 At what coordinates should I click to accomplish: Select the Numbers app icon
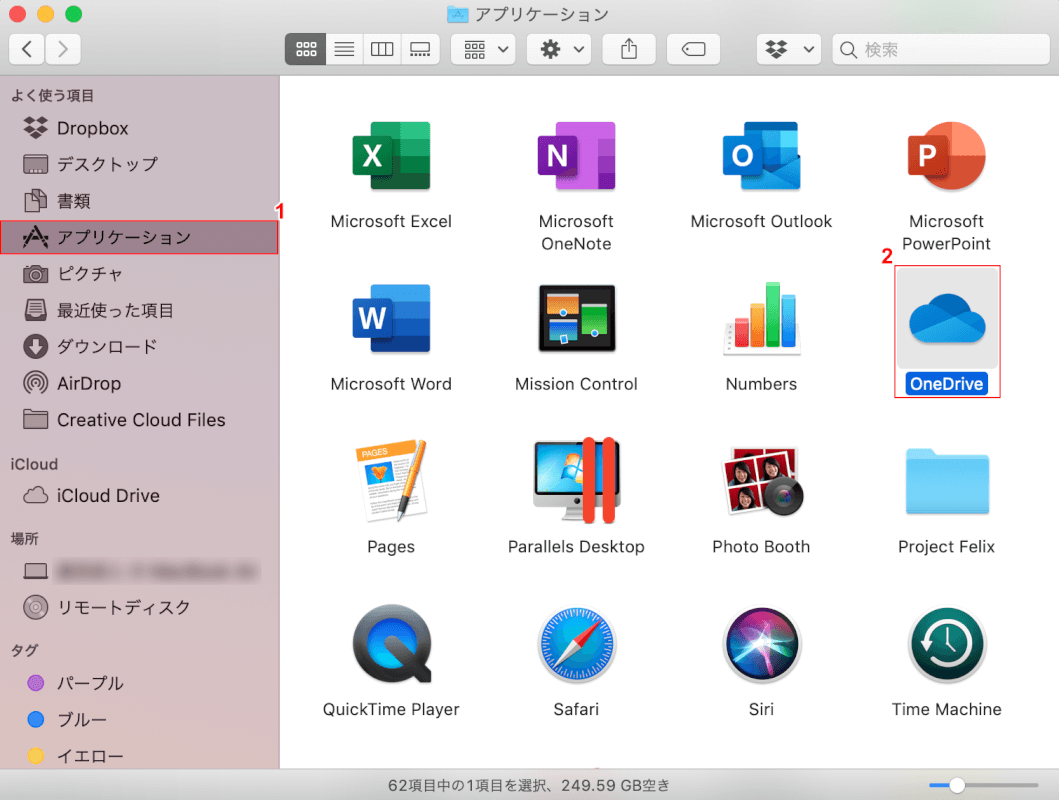pos(761,319)
